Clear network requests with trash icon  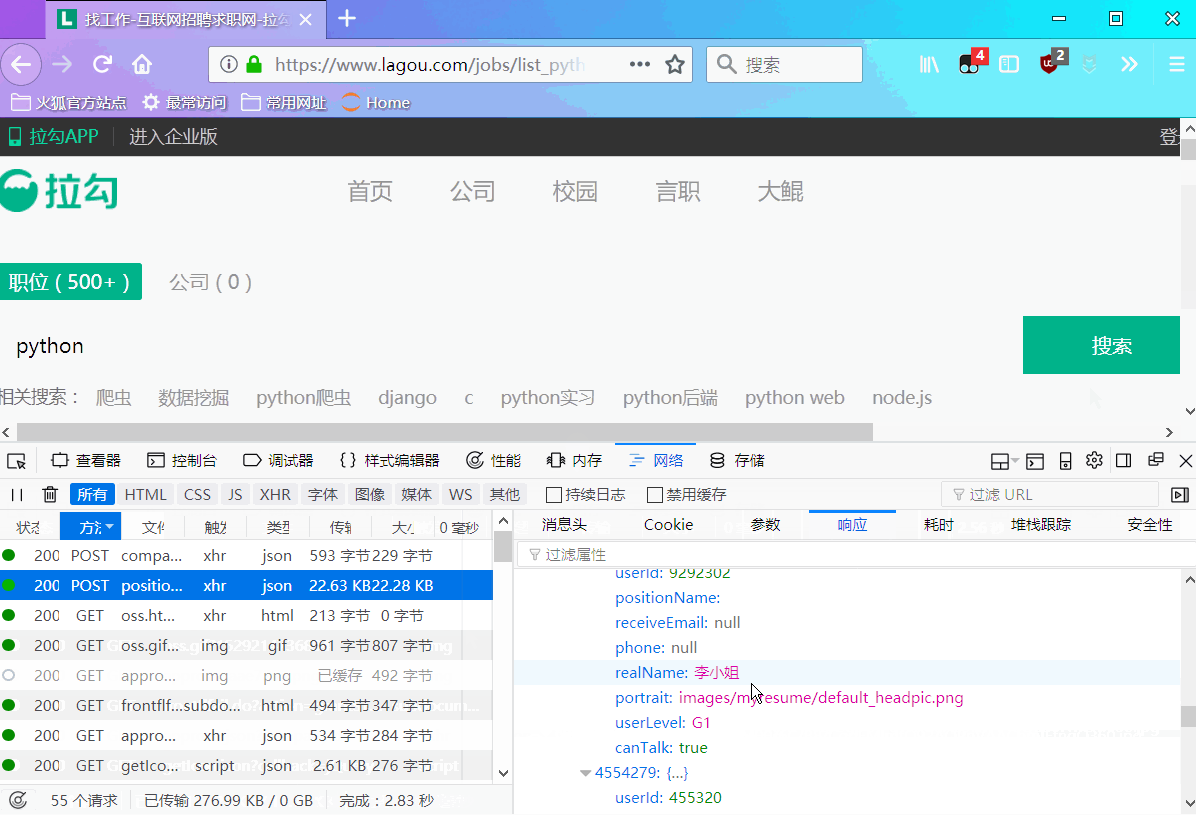tap(50, 494)
